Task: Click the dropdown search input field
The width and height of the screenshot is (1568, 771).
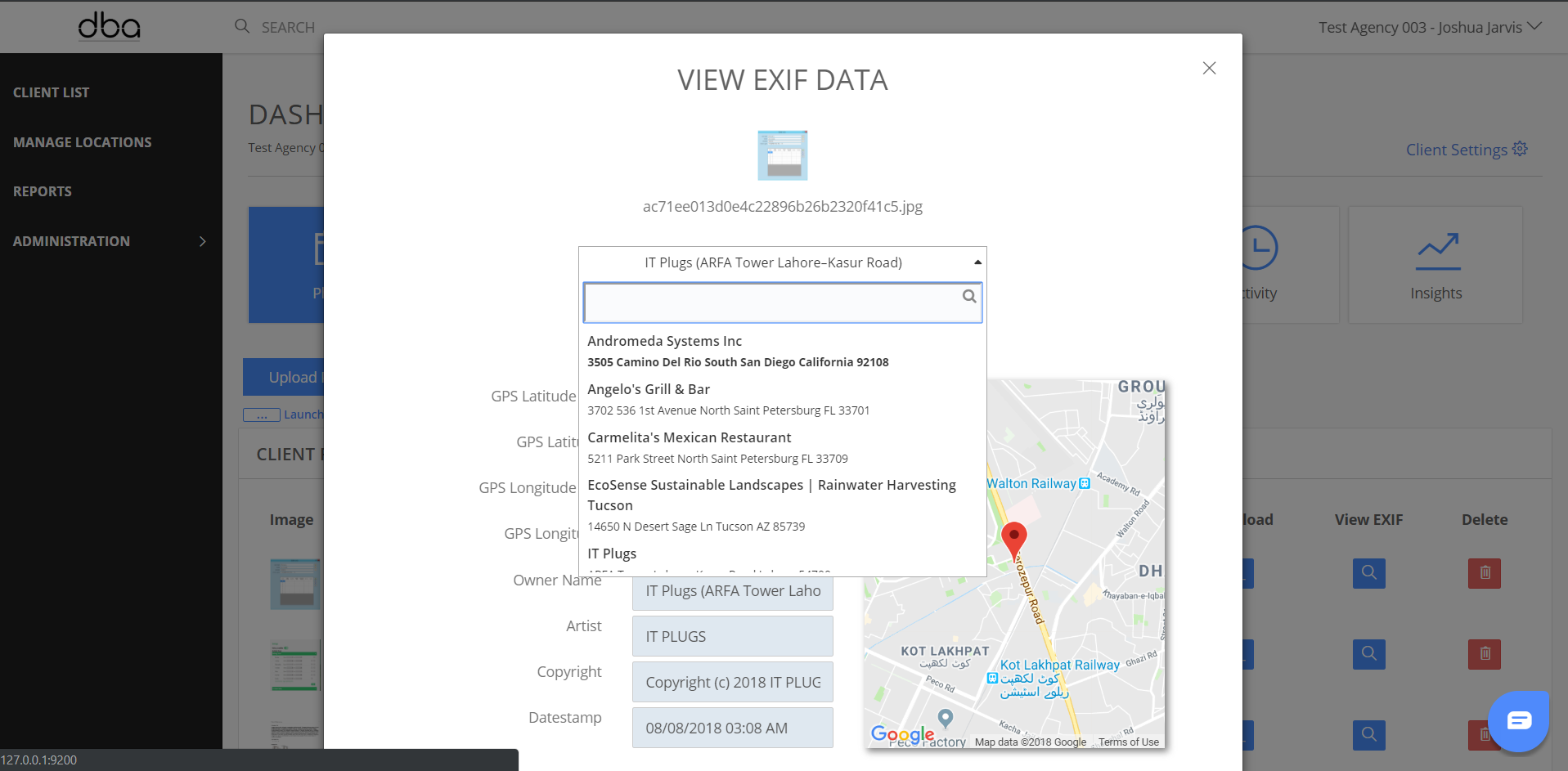Action: [772, 303]
